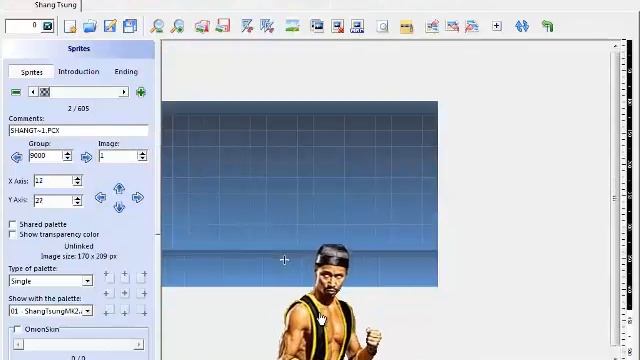This screenshot has width=640, height=360.
Task: Switch to the Ending tab
Action: (x=126, y=71)
